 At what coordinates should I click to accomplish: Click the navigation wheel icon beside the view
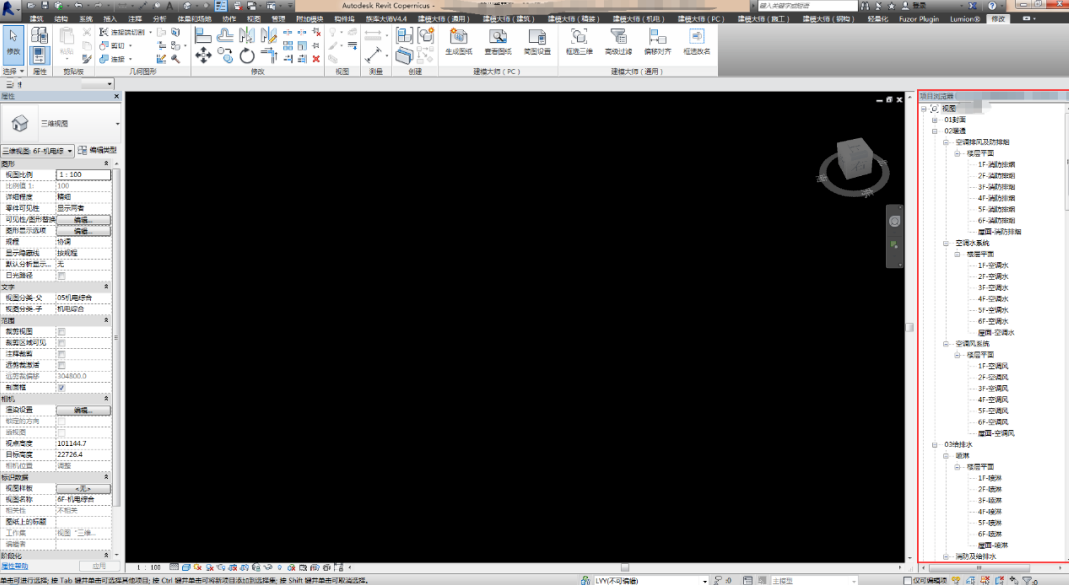(894, 221)
